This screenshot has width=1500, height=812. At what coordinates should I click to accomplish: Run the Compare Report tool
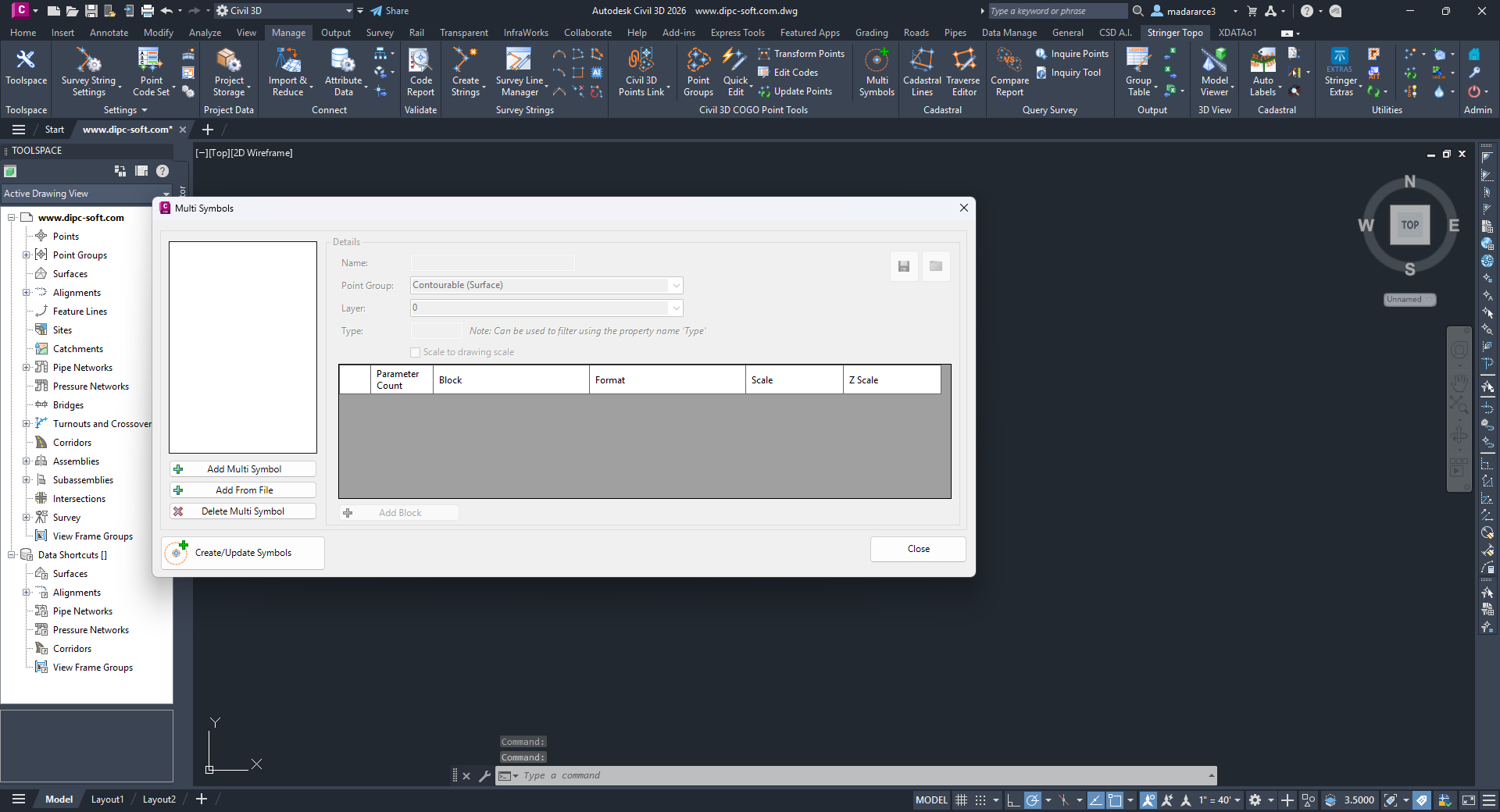coord(1009,72)
